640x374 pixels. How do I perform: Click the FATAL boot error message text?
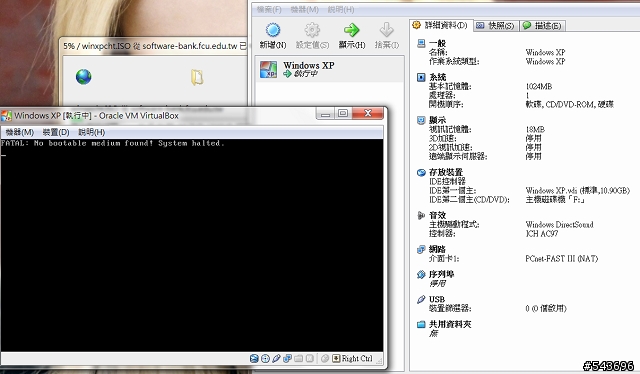point(113,143)
